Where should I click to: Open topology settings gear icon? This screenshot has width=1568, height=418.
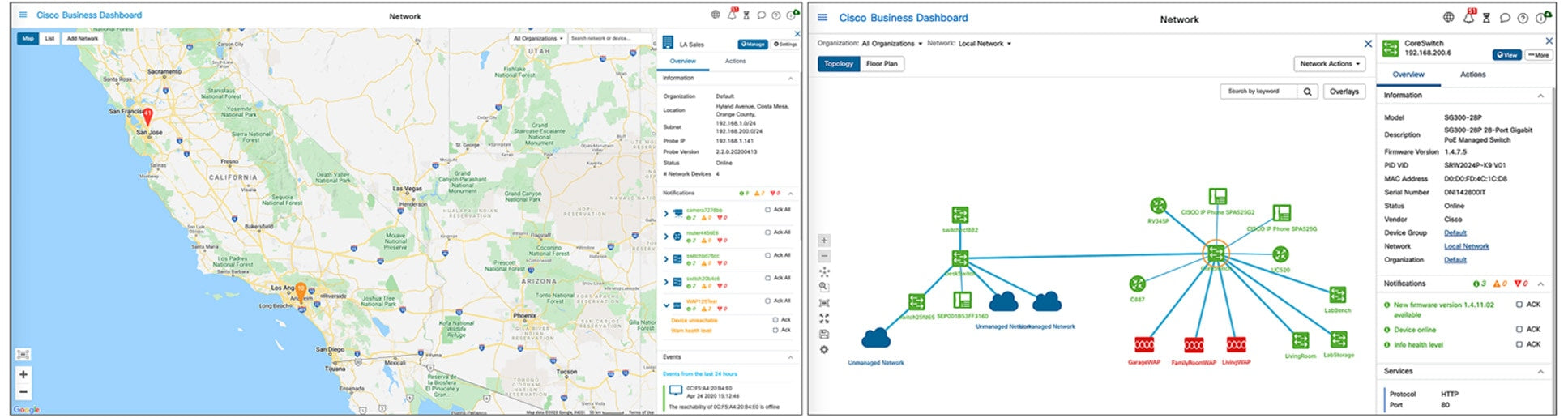[824, 350]
